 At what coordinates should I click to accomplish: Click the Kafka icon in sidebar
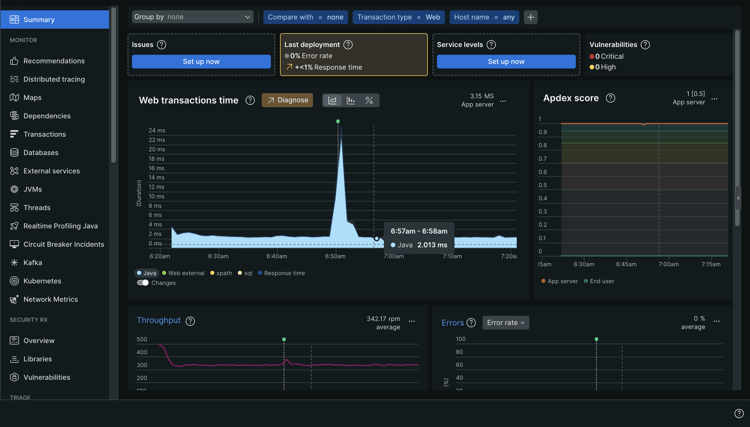coord(14,263)
